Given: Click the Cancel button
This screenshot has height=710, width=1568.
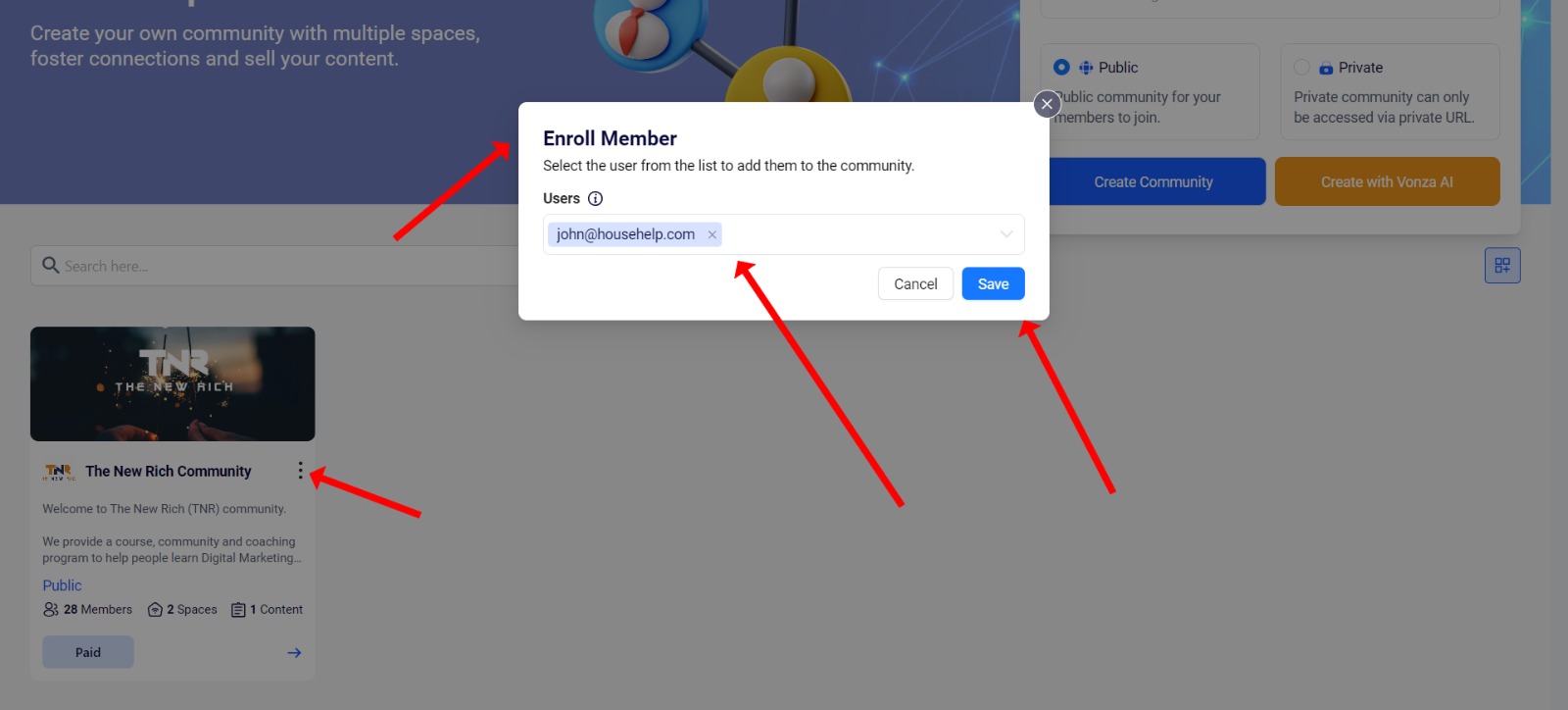Looking at the screenshot, I should point(915,283).
